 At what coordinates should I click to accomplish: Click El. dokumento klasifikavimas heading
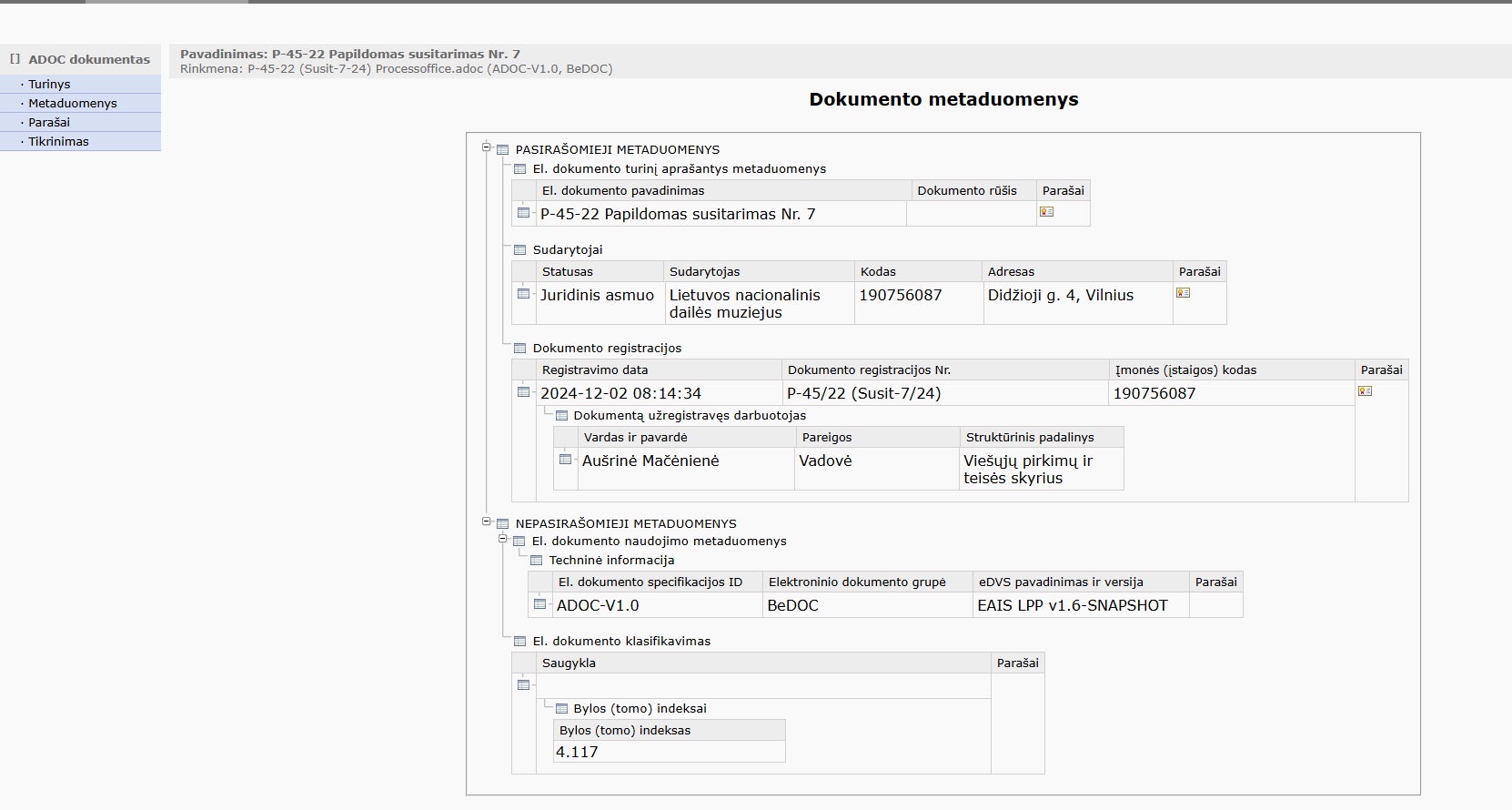coord(621,641)
